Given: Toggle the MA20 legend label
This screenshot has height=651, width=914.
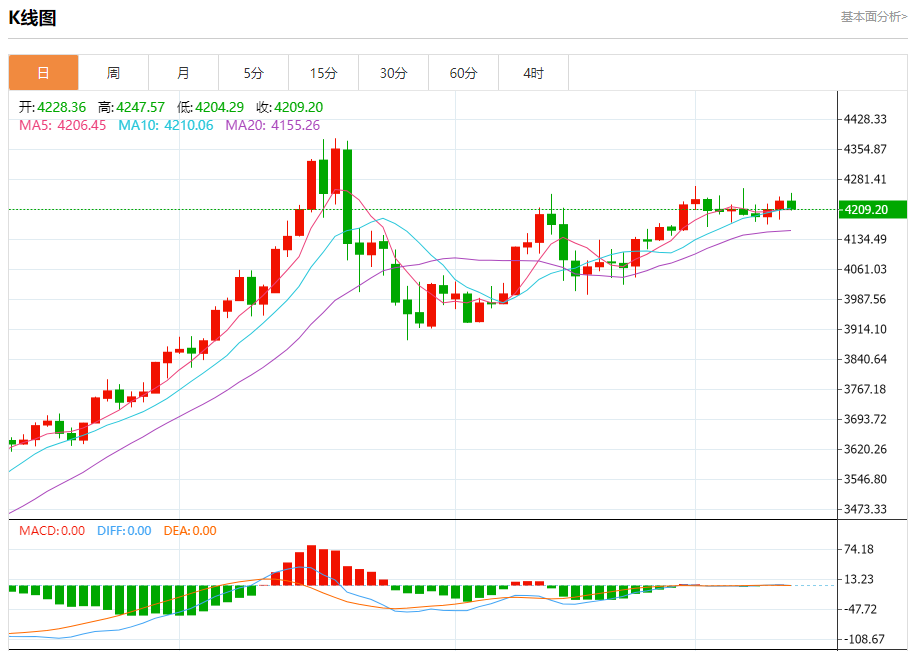Looking at the screenshot, I should [272, 125].
